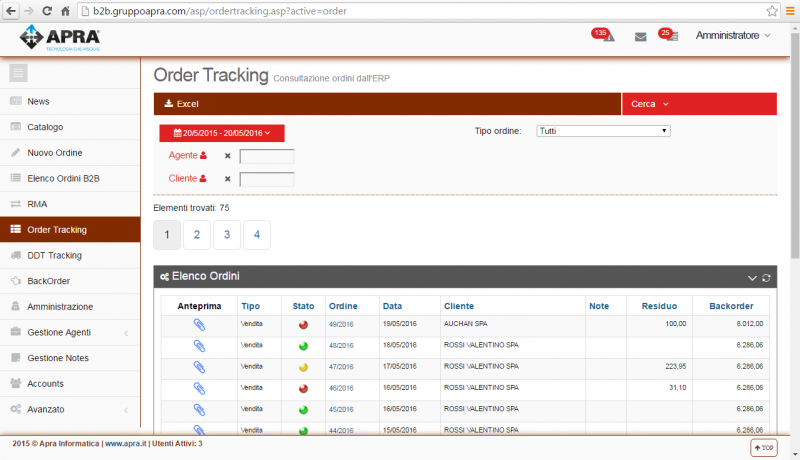The width and height of the screenshot is (800, 460).
Task: Open Elenco Ordini B2B in sidebar
Action: click(x=70, y=178)
